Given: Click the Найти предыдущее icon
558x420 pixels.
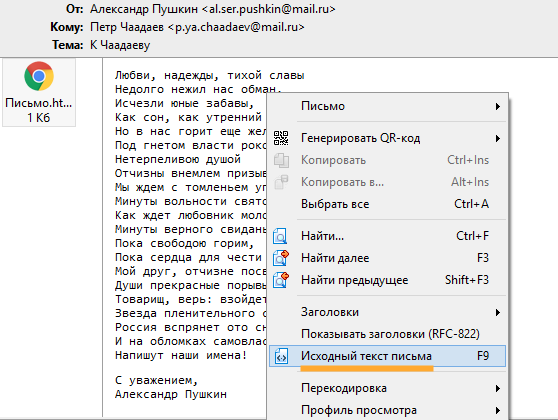Looking at the screenshot, I should tap(281, 280).
